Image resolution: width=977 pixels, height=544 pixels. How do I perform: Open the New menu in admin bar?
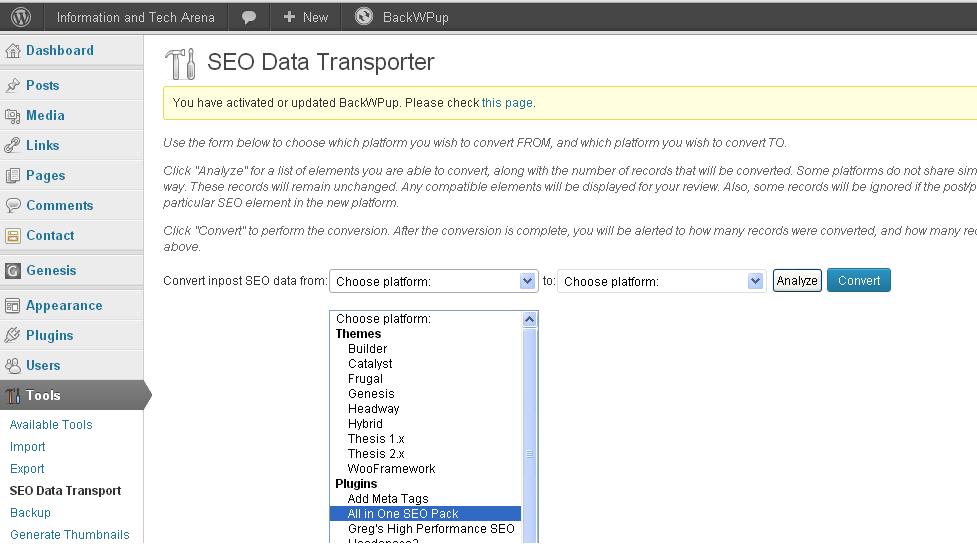[x=305, y=17]
